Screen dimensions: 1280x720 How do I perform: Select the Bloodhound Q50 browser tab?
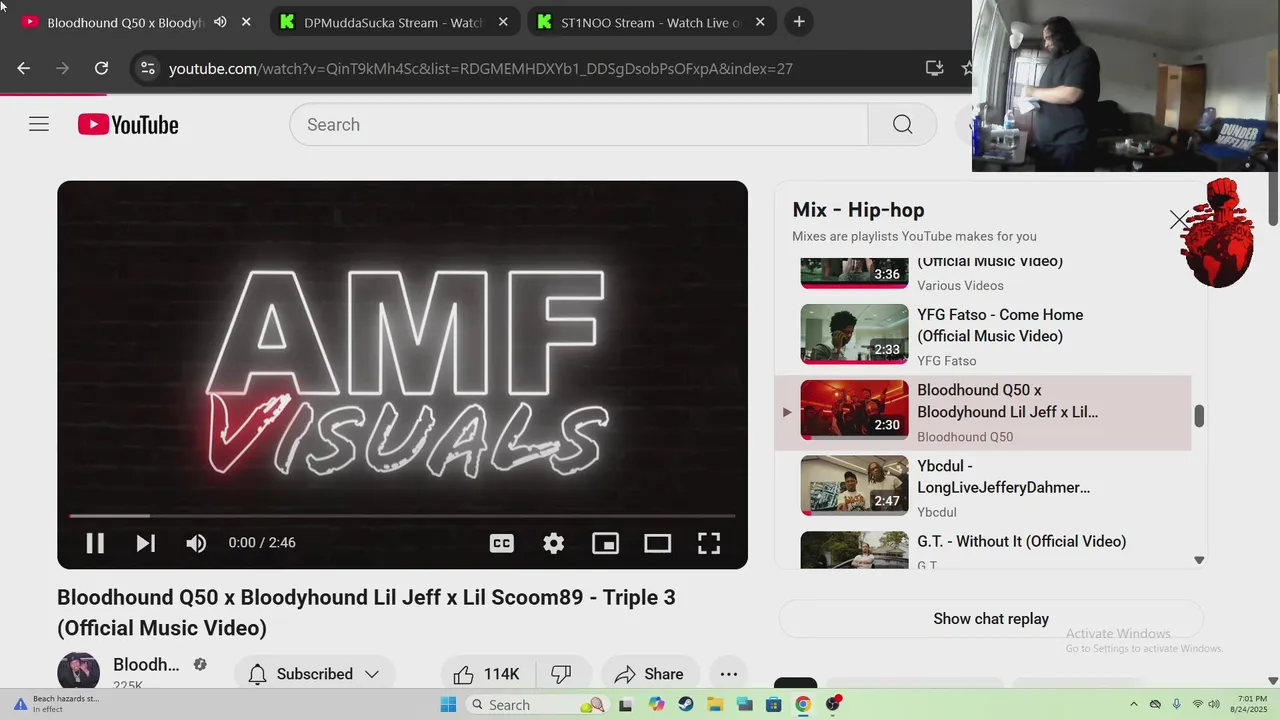tap(125, 22)
